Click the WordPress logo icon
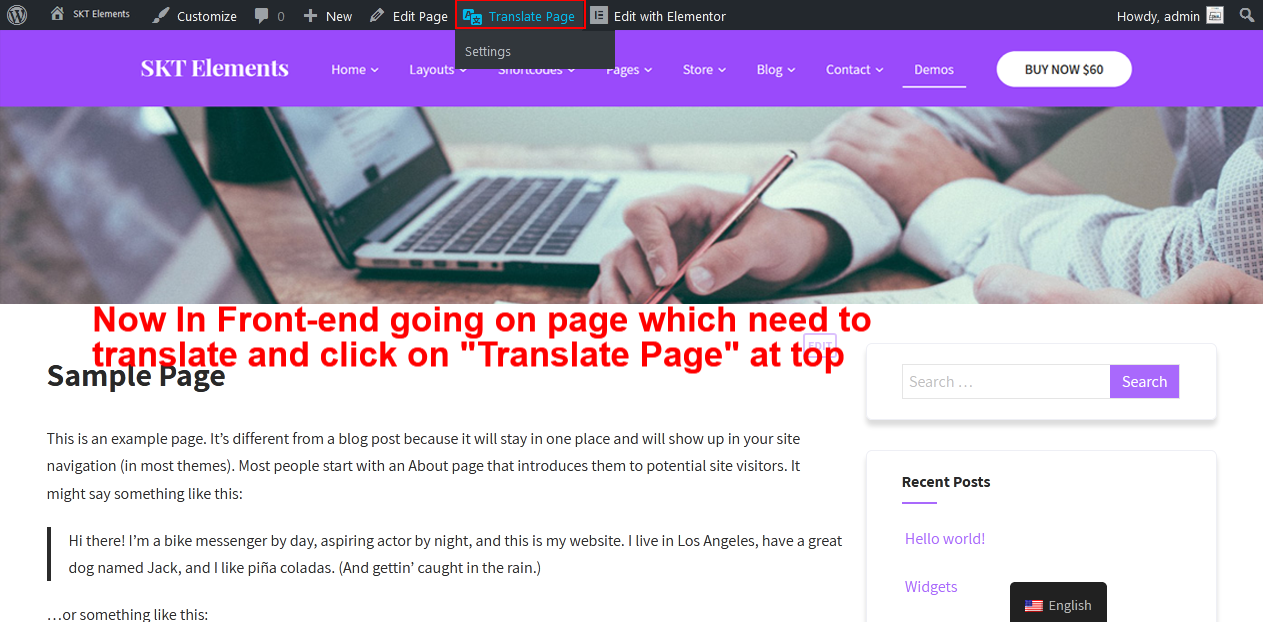The image size is (1263, 622). (17, 15)
